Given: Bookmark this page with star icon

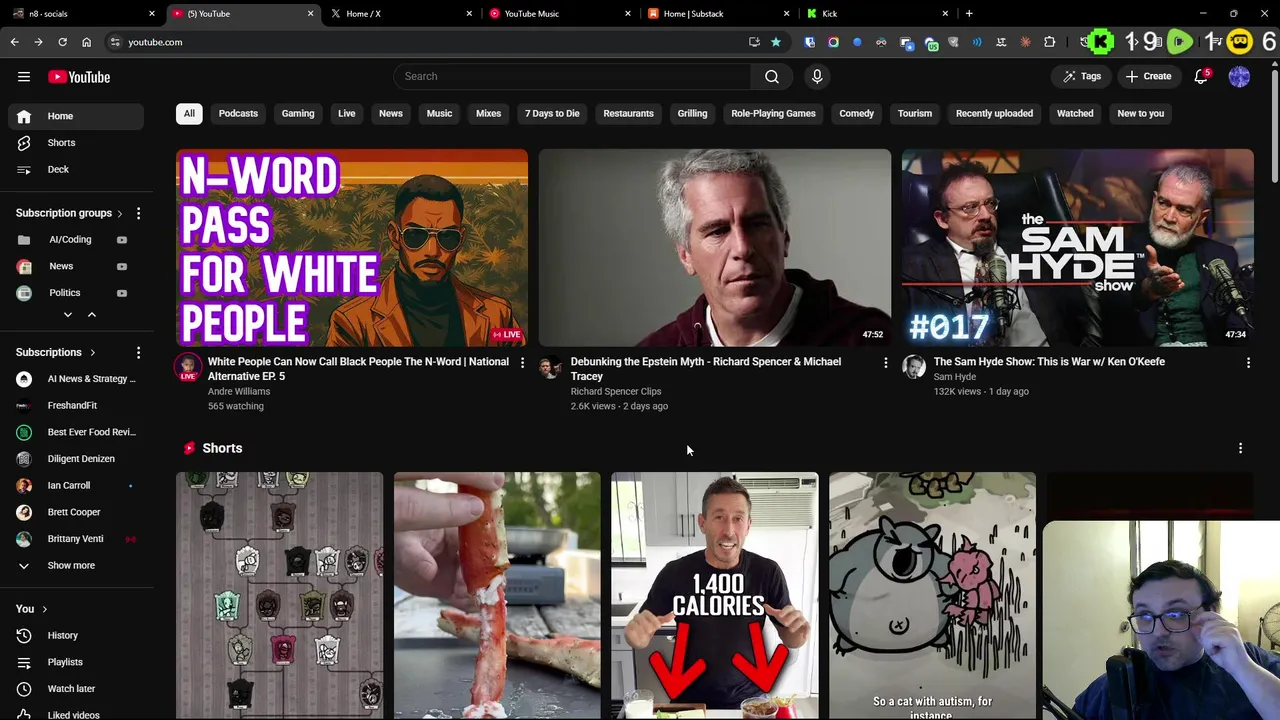Looking at the screenshot, I should tap(776, 42).
